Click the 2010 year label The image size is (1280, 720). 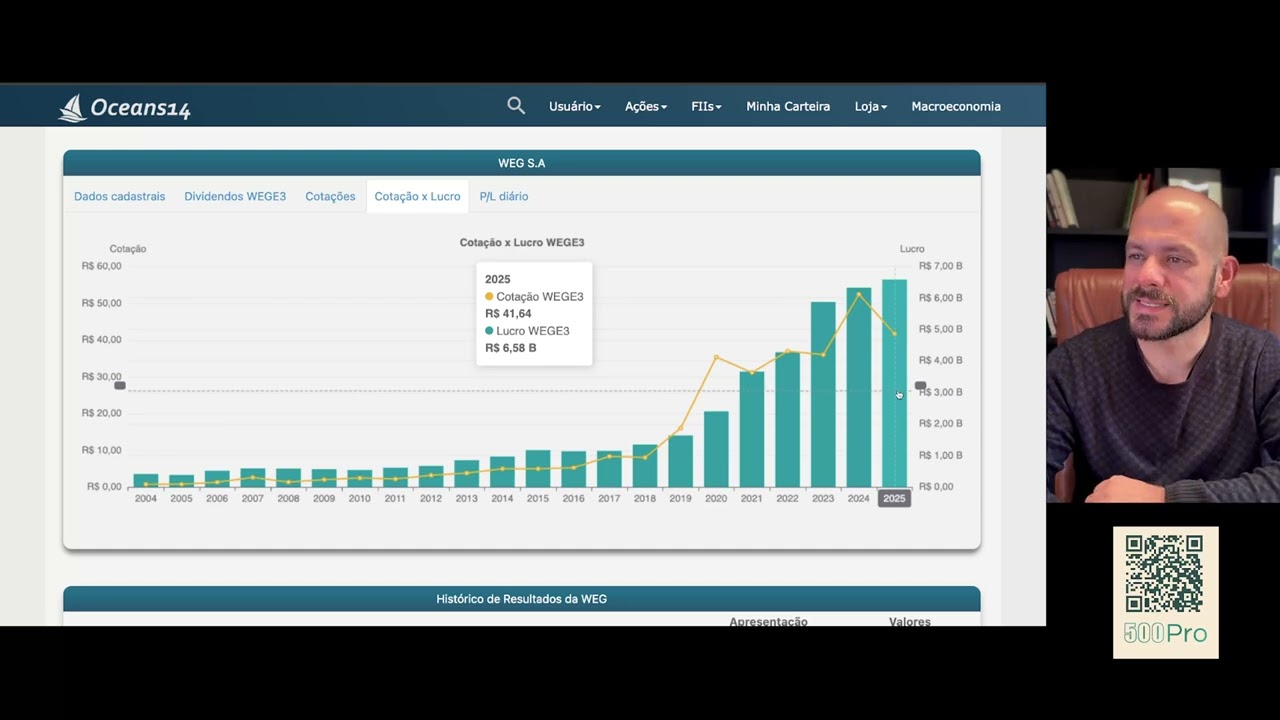pyautogui.click(x=360, y=498)
